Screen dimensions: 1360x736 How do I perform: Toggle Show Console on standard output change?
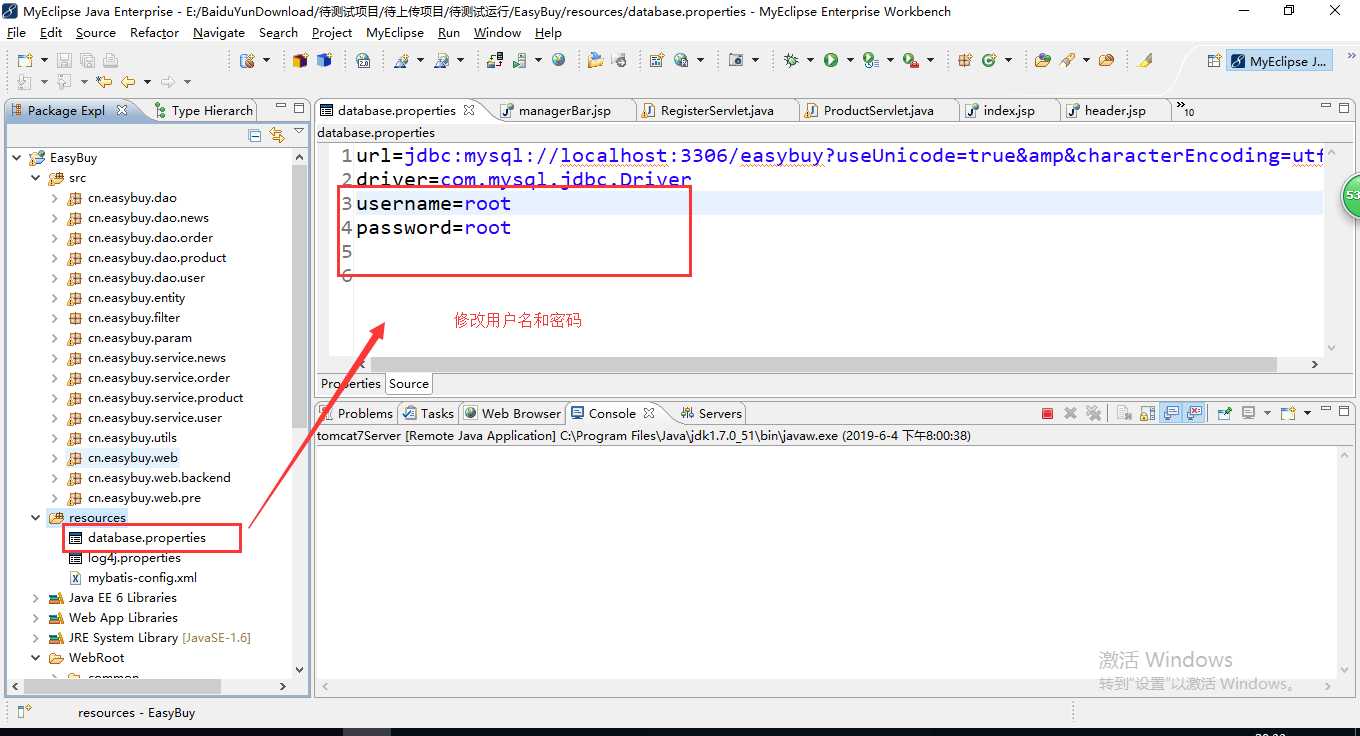point(1169,413)
